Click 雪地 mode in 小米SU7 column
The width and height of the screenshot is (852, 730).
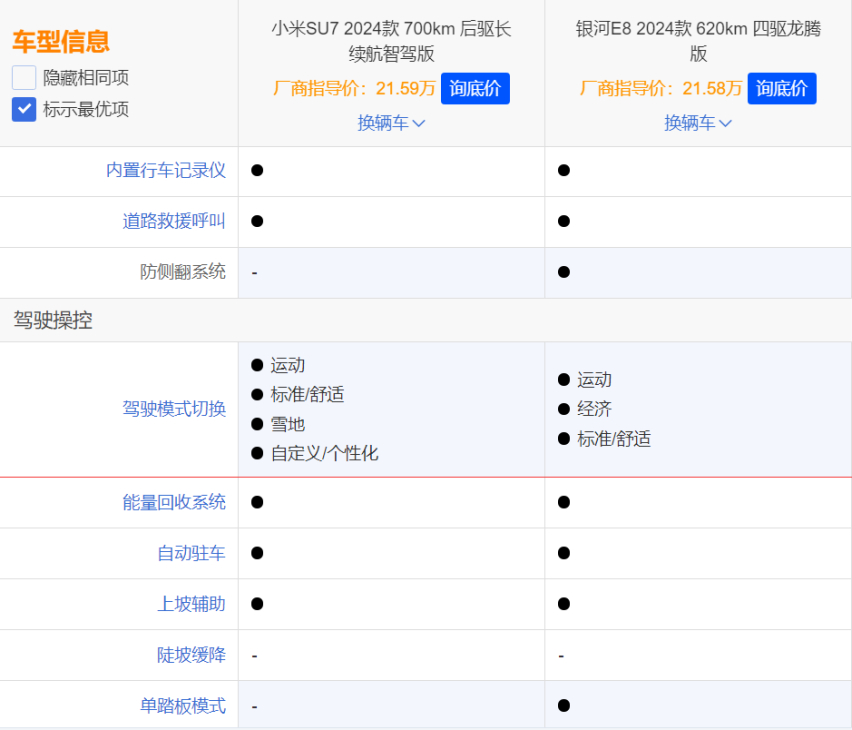[x=288, y=425]
